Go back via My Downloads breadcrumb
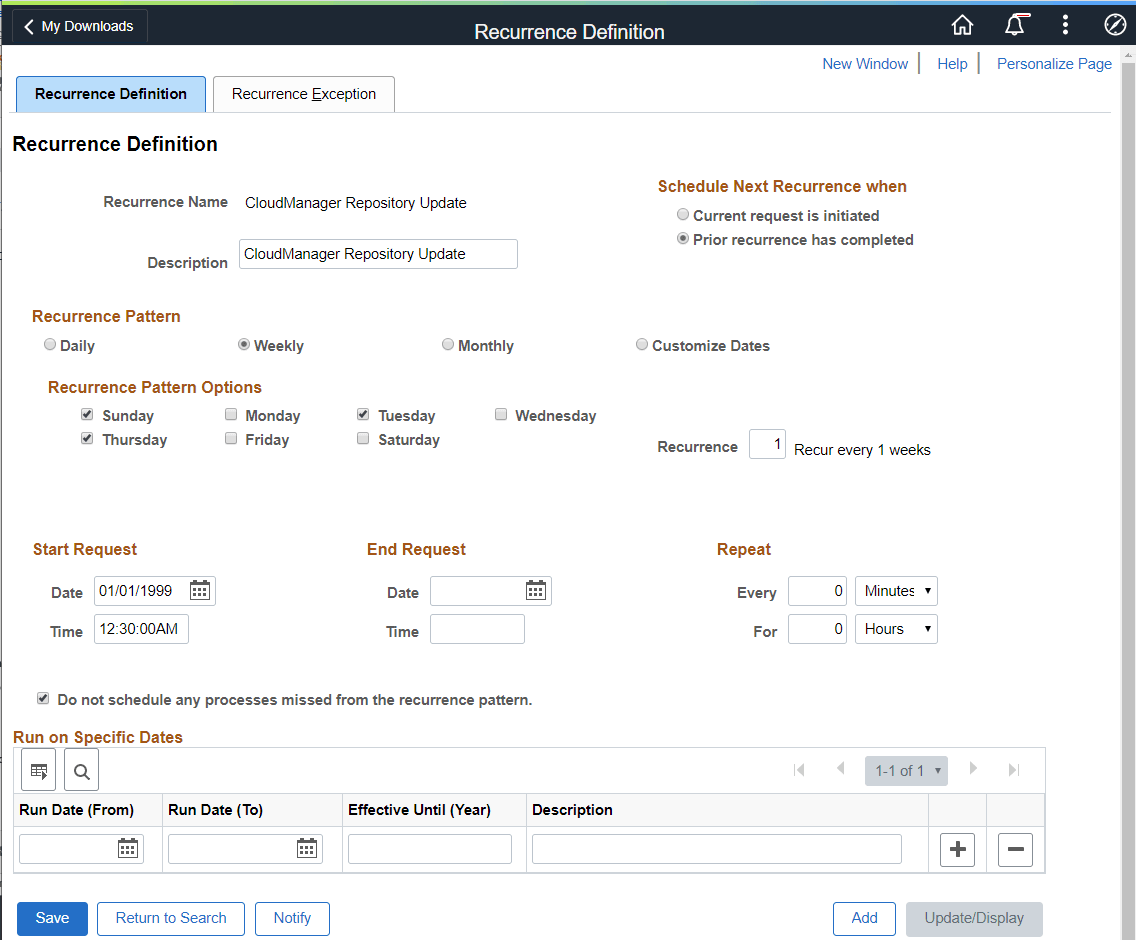This screenshot has height=940, width=1136. (x=78, y=26)
